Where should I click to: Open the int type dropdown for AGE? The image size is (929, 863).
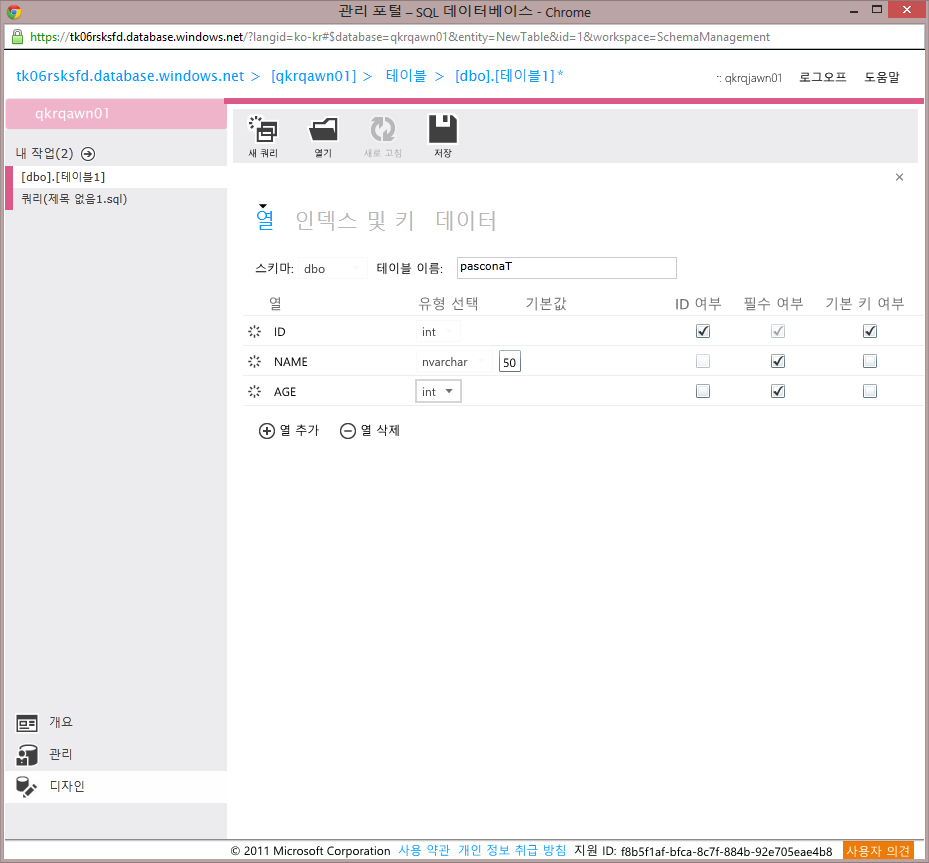point(438,392)
